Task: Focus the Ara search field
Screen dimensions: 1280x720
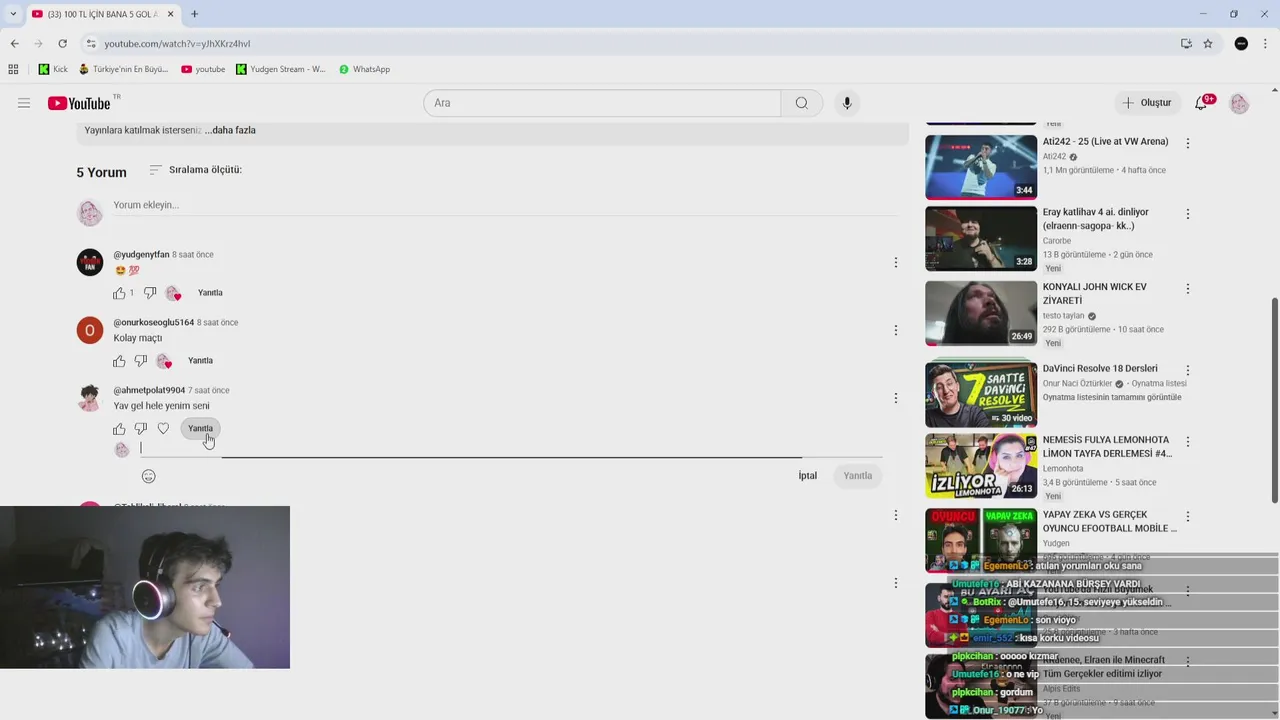Action: click(x=602, y=103)
